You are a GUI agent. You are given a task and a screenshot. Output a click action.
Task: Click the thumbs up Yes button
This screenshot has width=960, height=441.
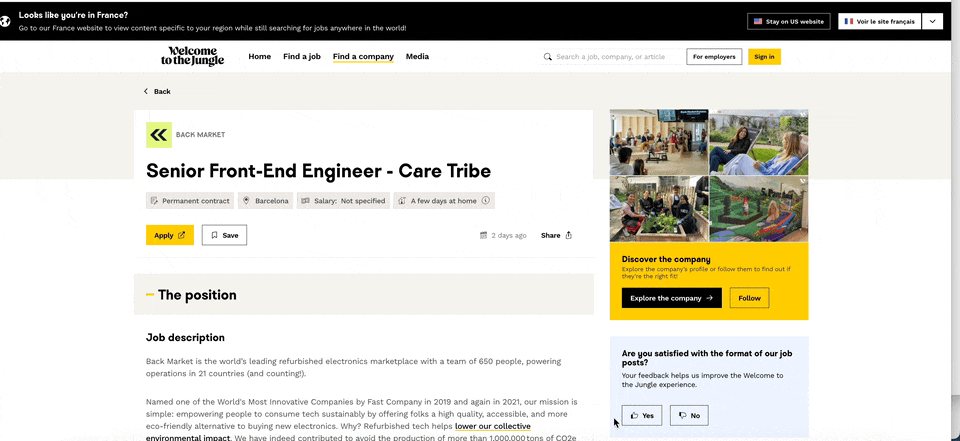(641, 415)
